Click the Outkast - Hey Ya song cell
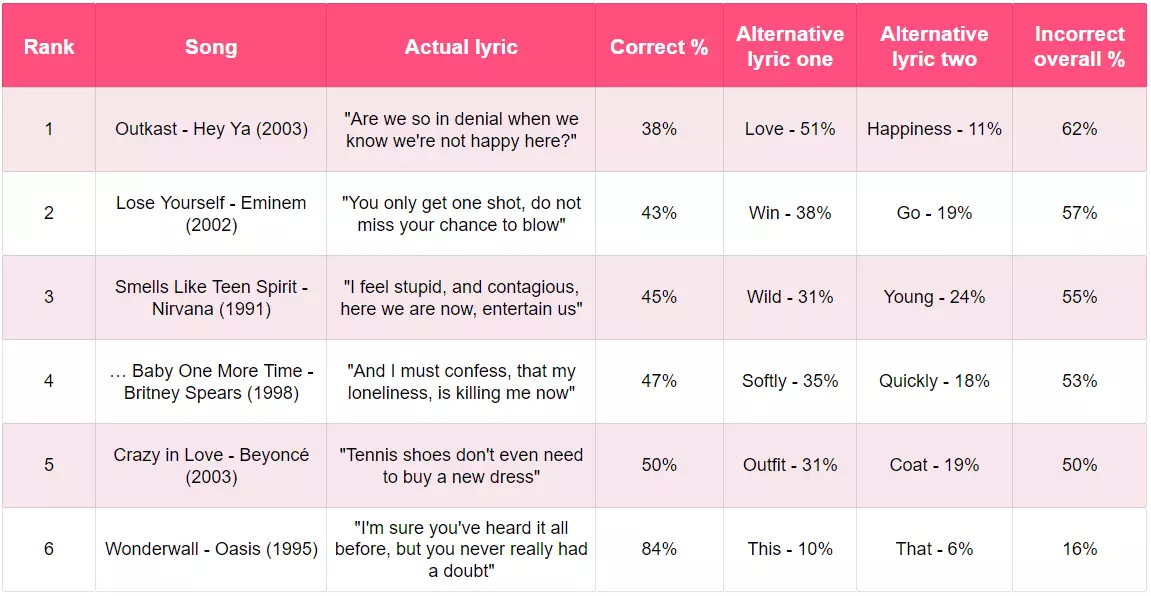Image resolution: width=1151 pixels, height=596 pixels. coord(211,129)
